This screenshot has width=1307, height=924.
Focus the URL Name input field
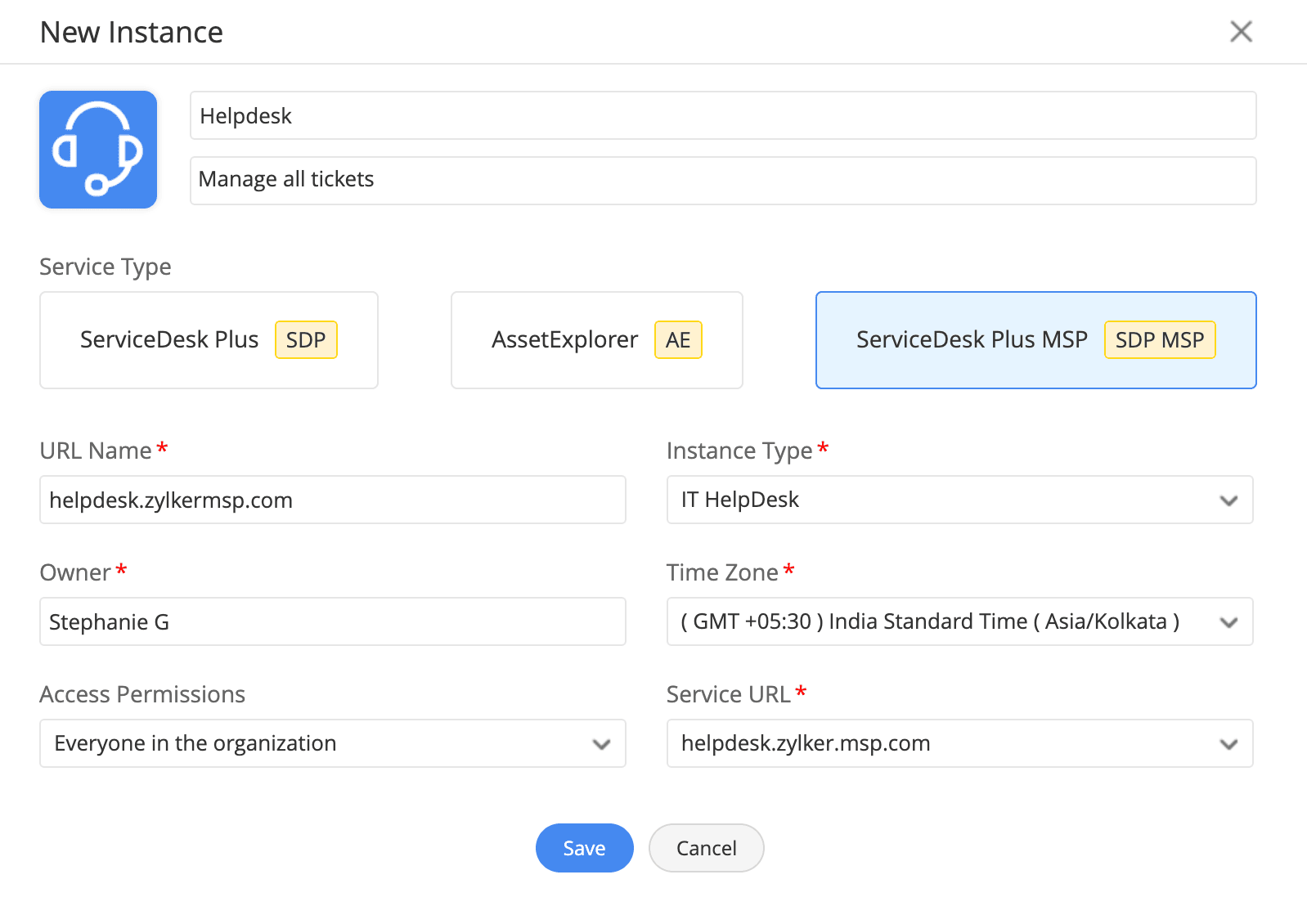tap(332, 500)
